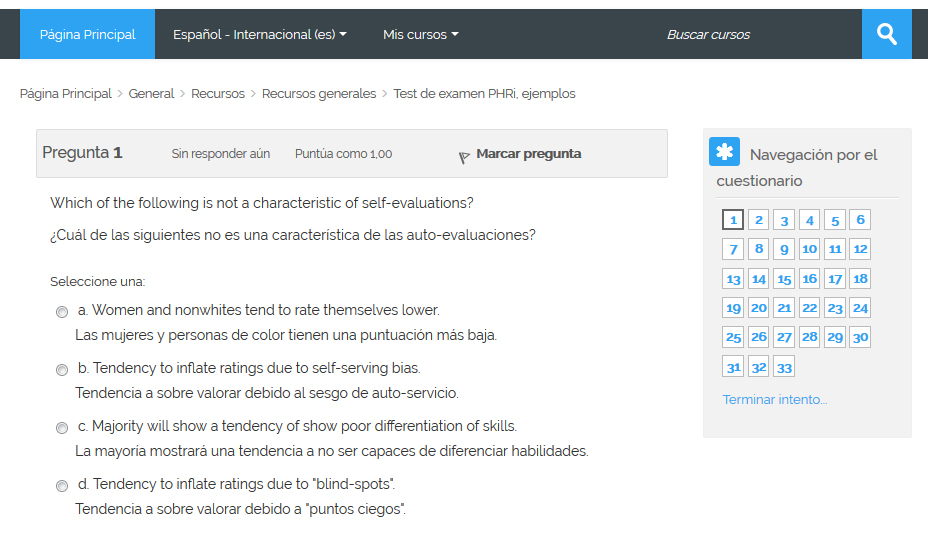Jump to question 15 in quiz navigation

coord(784,279)
